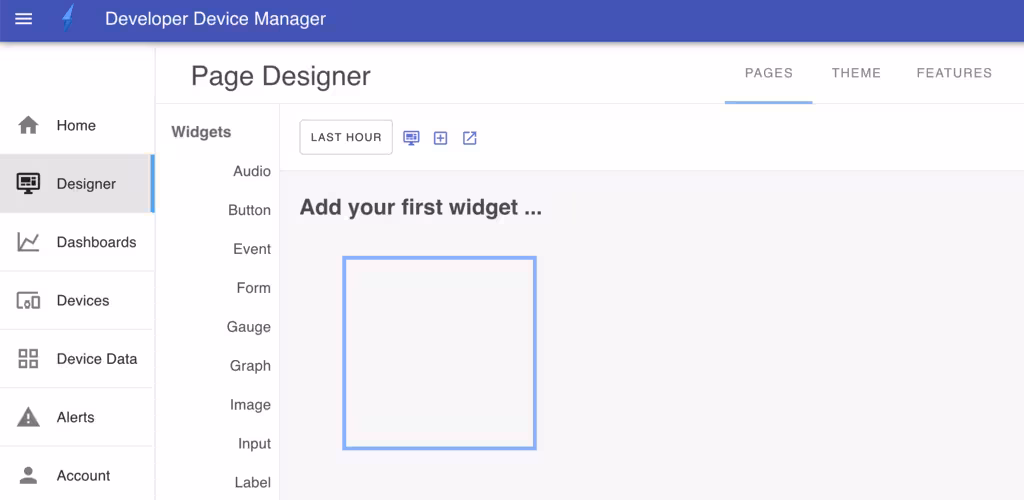Open Devices from the sidebar
Screen dimensions: 1024x500
77,300
